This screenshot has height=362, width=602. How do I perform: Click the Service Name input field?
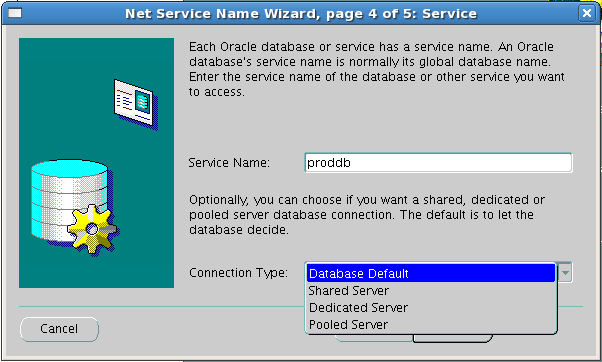(438, 163)
